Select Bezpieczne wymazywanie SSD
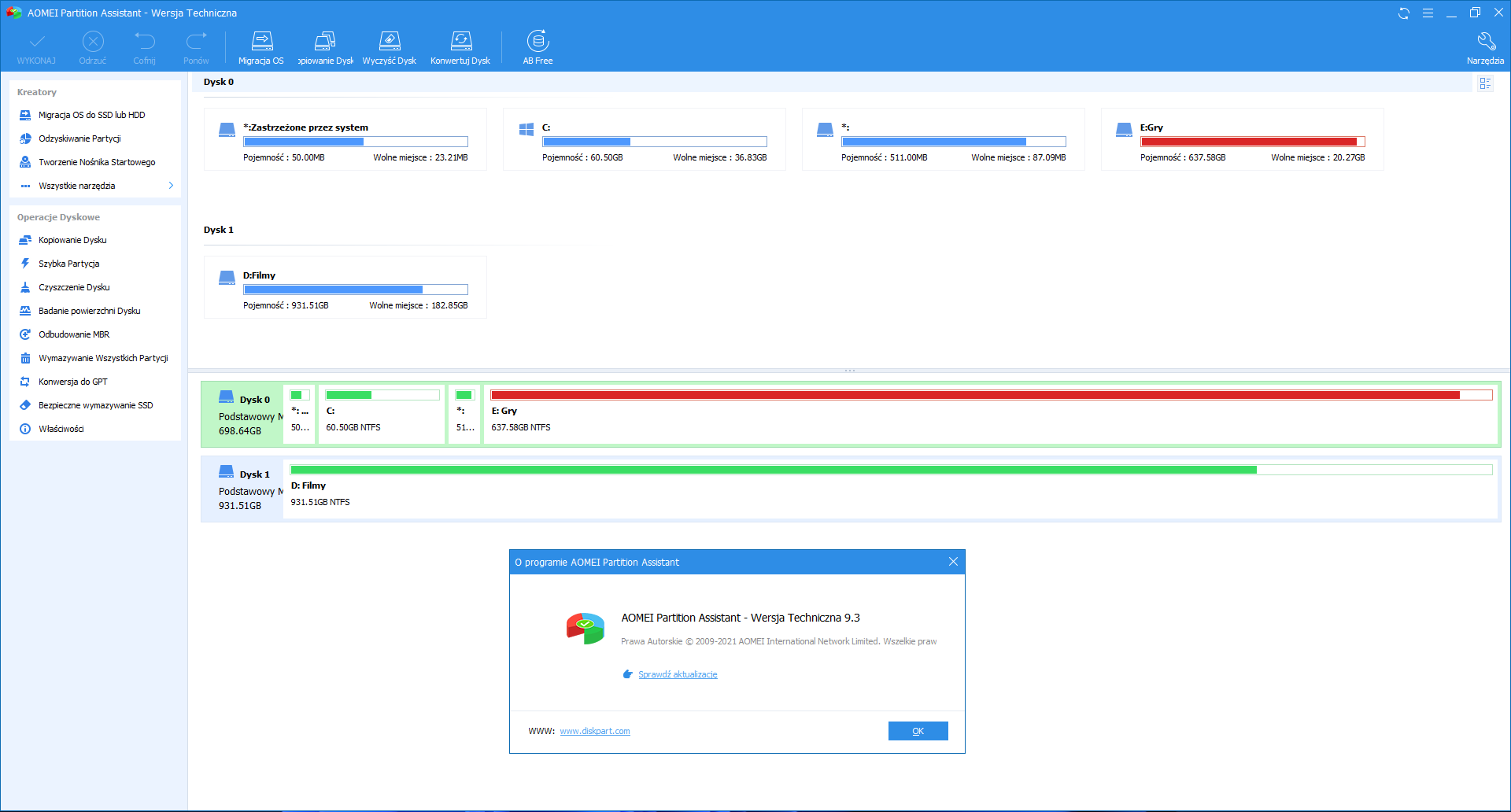 (95, 405)
